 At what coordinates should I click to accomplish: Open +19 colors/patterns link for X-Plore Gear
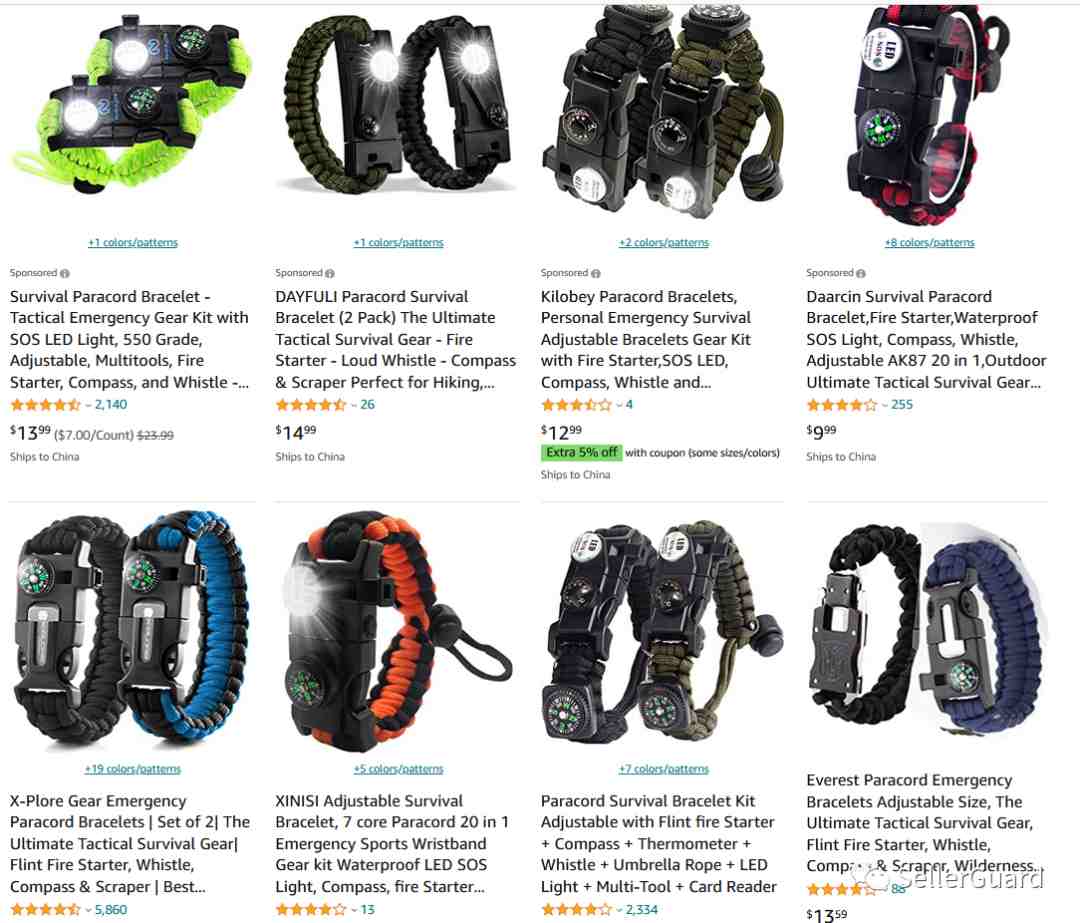click(133, 769)
